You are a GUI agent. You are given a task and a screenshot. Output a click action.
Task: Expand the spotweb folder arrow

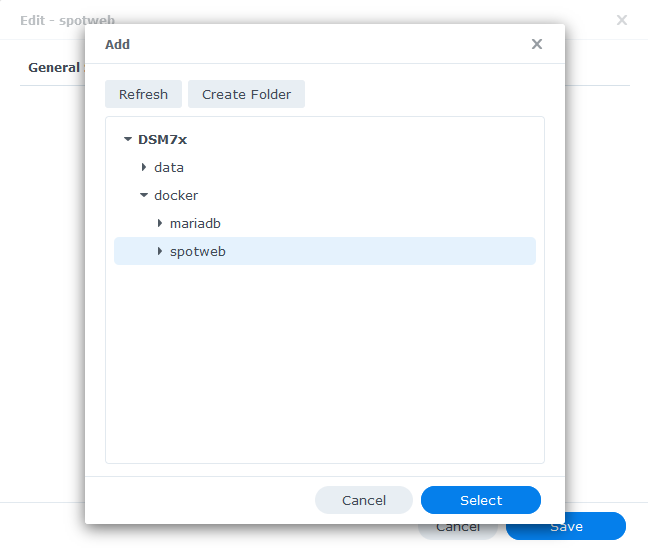pyautogui.click(x=160, y=251)
